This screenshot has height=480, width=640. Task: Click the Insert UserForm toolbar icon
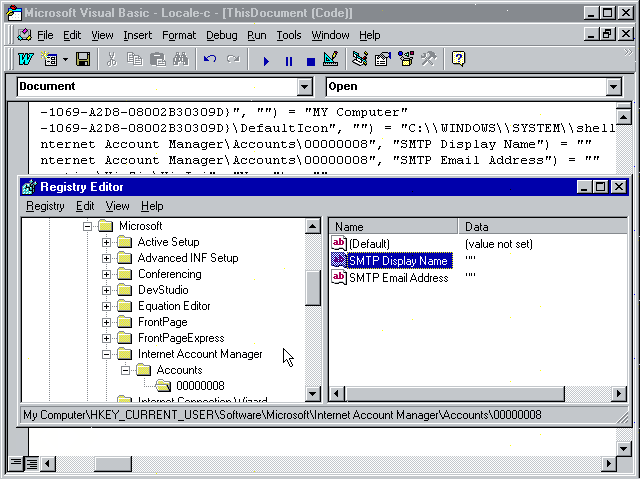(x=50, y=60)
